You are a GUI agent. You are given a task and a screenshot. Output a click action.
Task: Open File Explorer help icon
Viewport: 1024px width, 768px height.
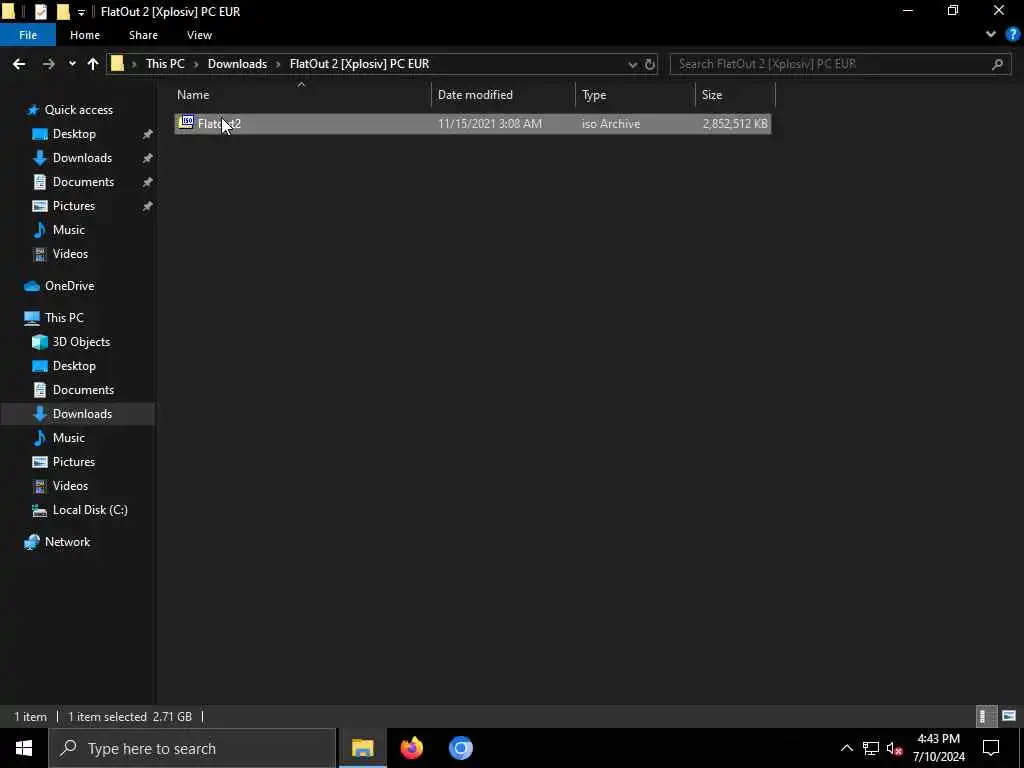coord(1013,35)
